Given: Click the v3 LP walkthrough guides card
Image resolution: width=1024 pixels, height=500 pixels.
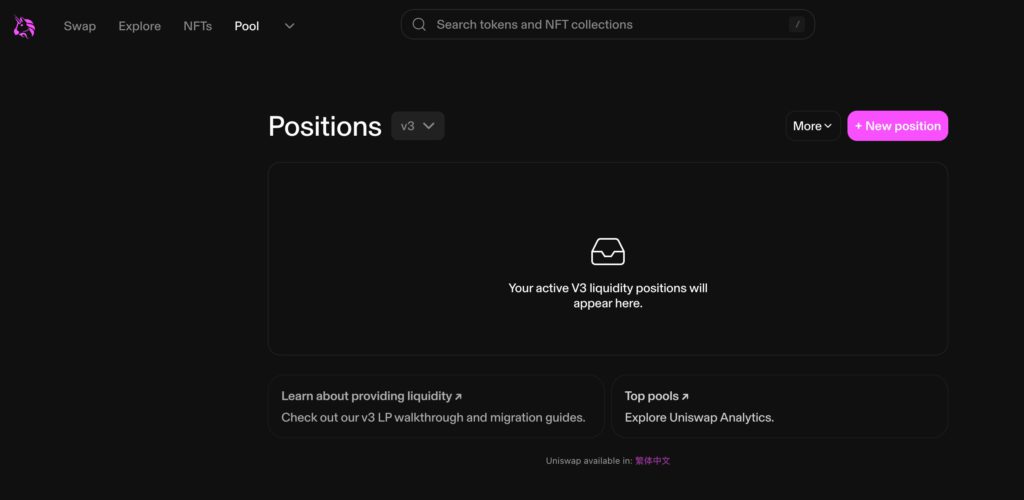Looking at the screenshot, I should [x=436, y=406].
